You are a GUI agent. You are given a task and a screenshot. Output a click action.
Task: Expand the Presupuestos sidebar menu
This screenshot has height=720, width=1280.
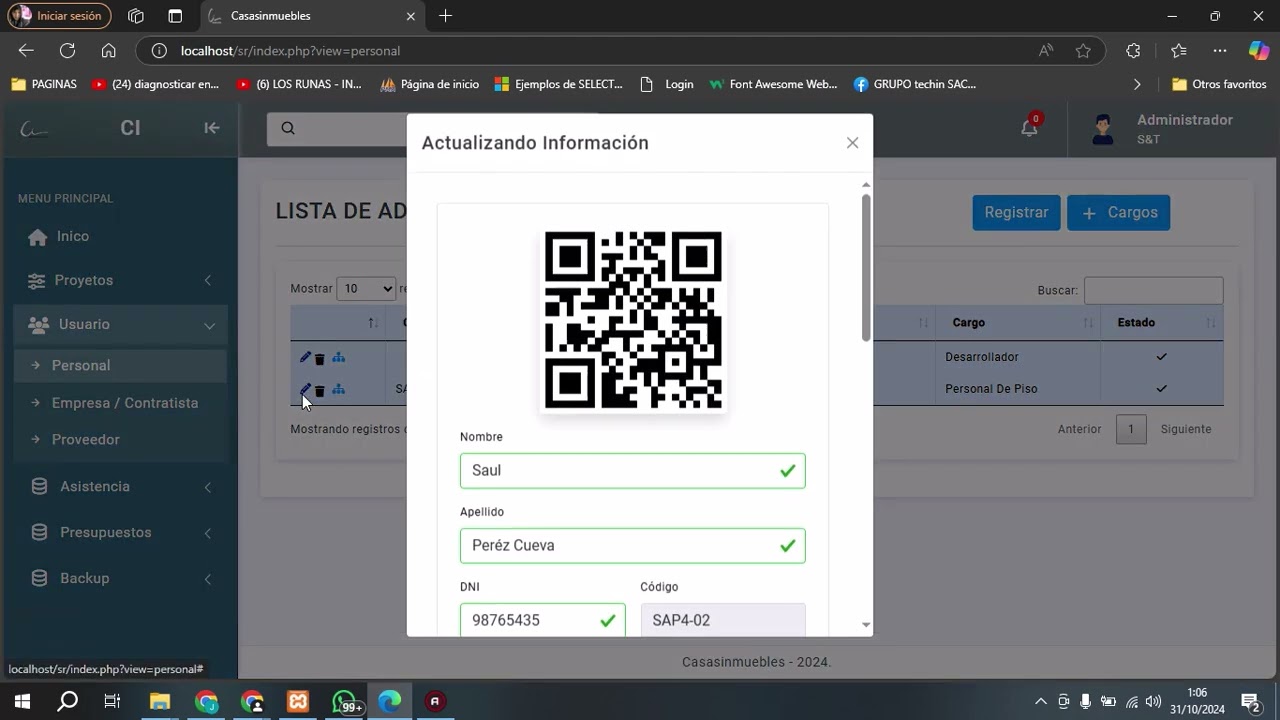[121, 533]
